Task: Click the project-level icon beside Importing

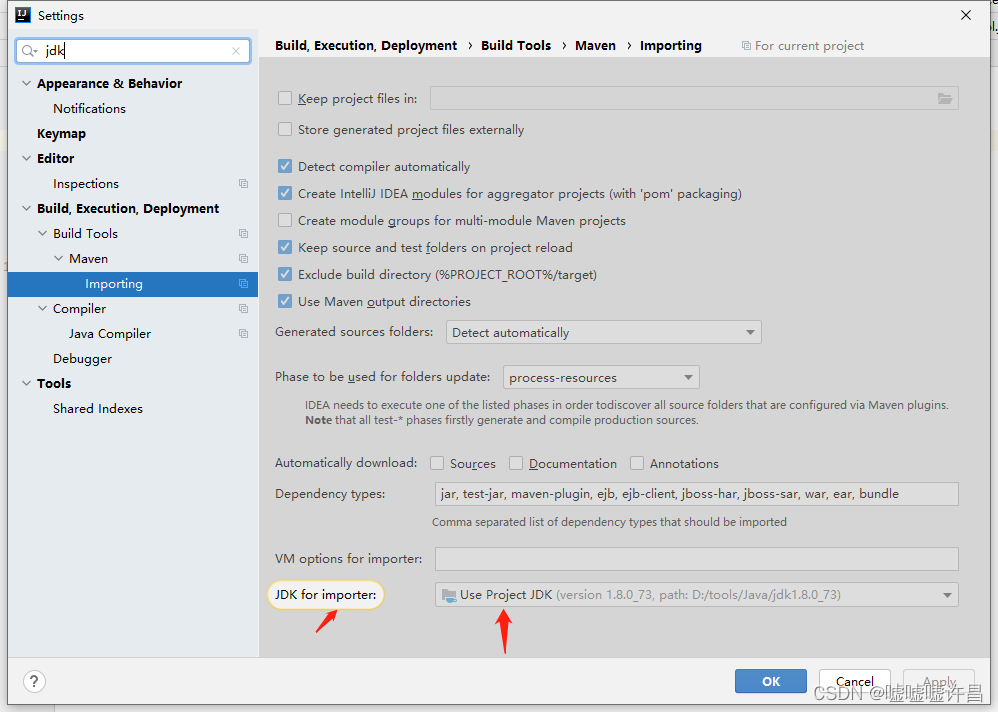Action: (243, 284)
